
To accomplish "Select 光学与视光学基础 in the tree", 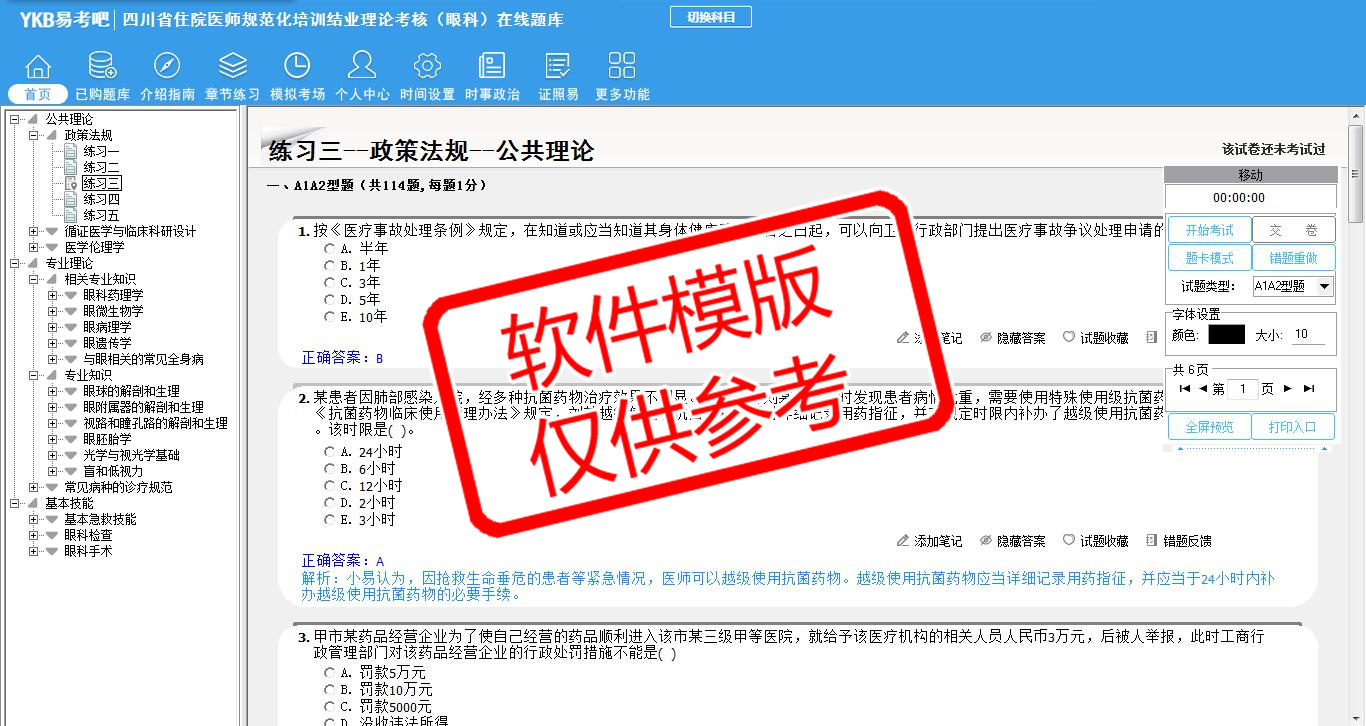I will click(131, 455).
